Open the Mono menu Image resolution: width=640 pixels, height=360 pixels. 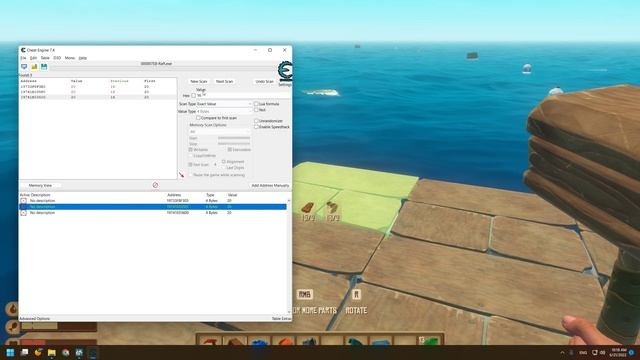point(70,58)
